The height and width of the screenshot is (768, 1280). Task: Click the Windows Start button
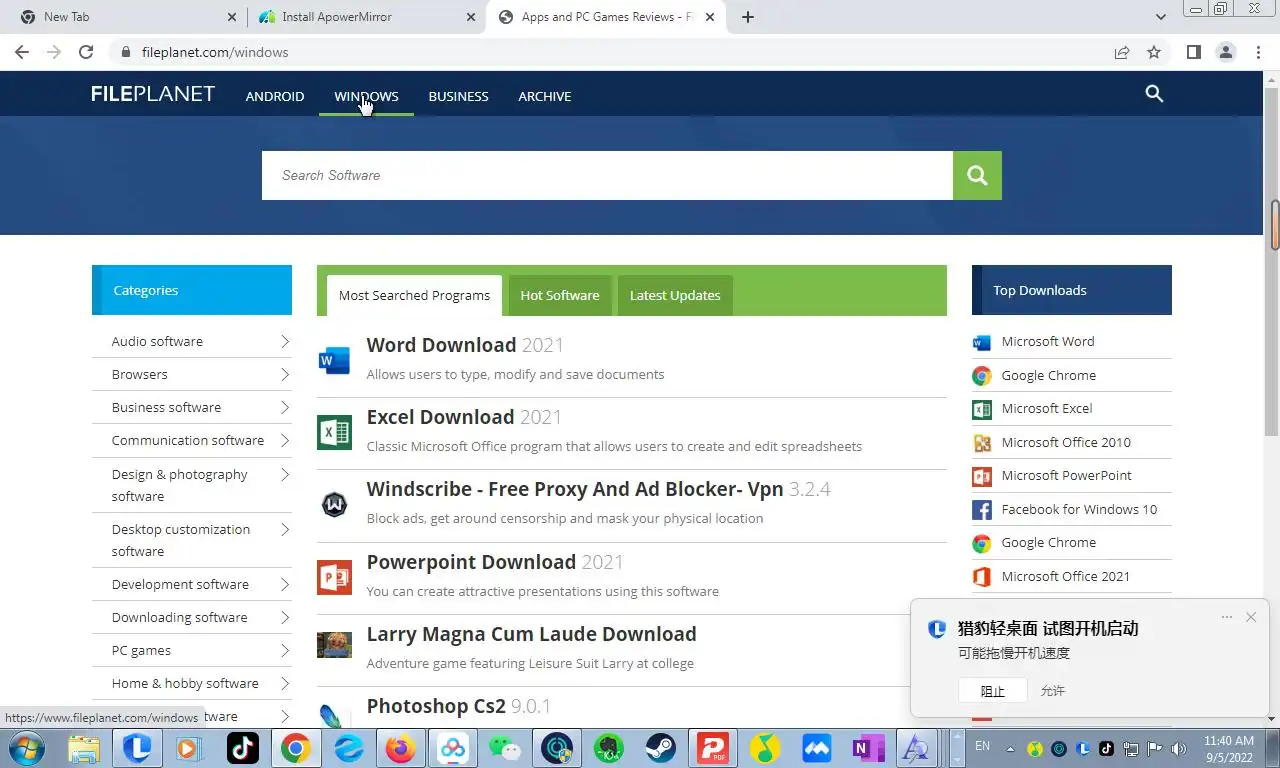point(26,747)
